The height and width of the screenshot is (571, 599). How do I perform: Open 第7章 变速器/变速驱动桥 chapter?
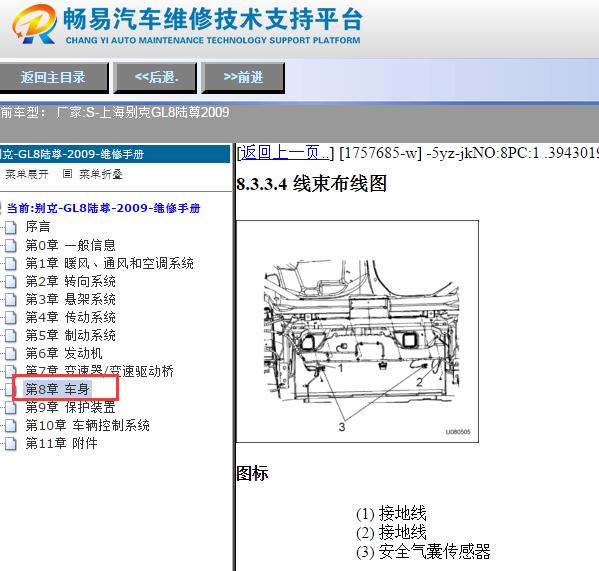pyautogui.click(x=99, y=370)
